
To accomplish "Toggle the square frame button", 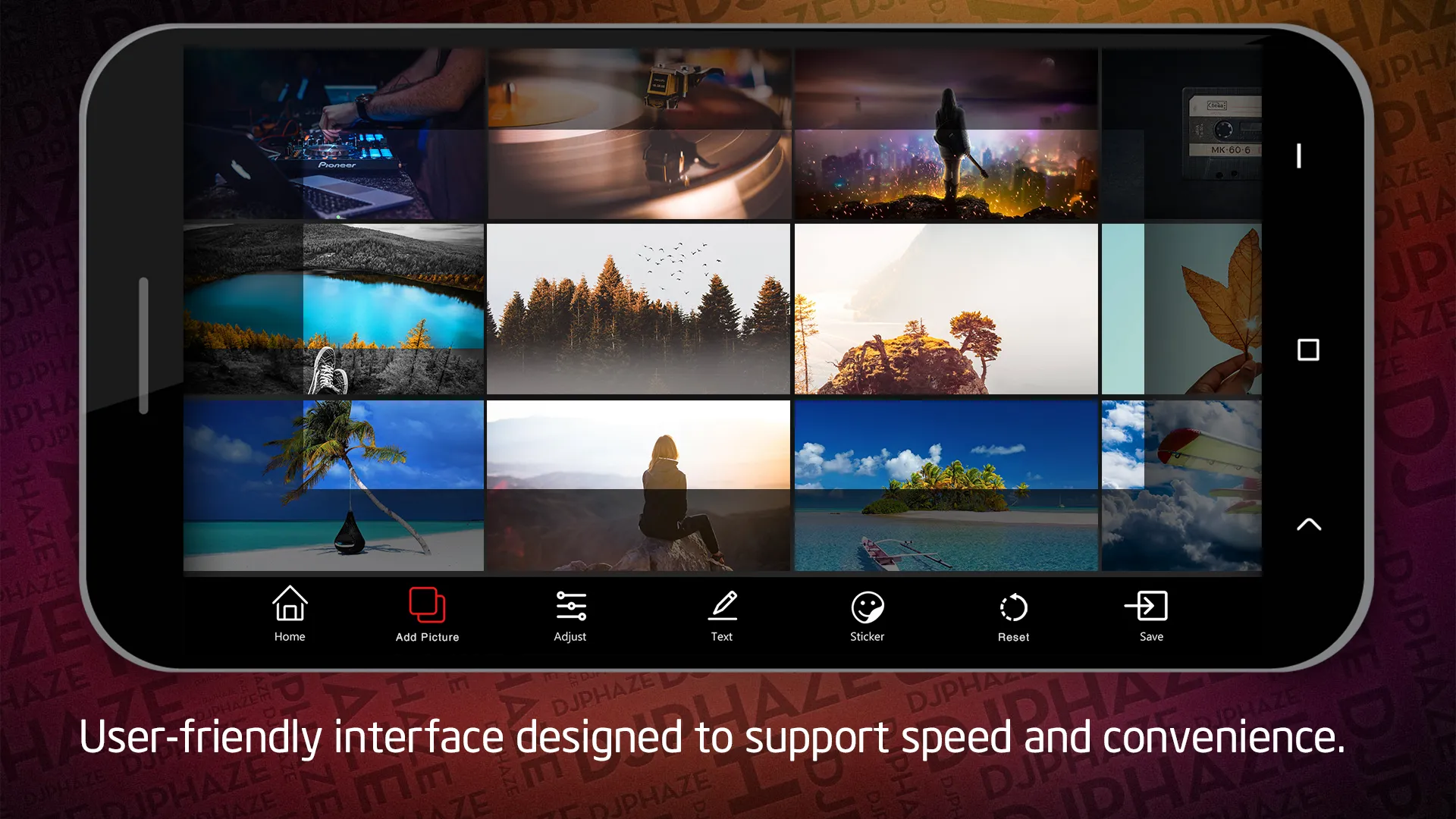I will click(x=1308, y=350).
